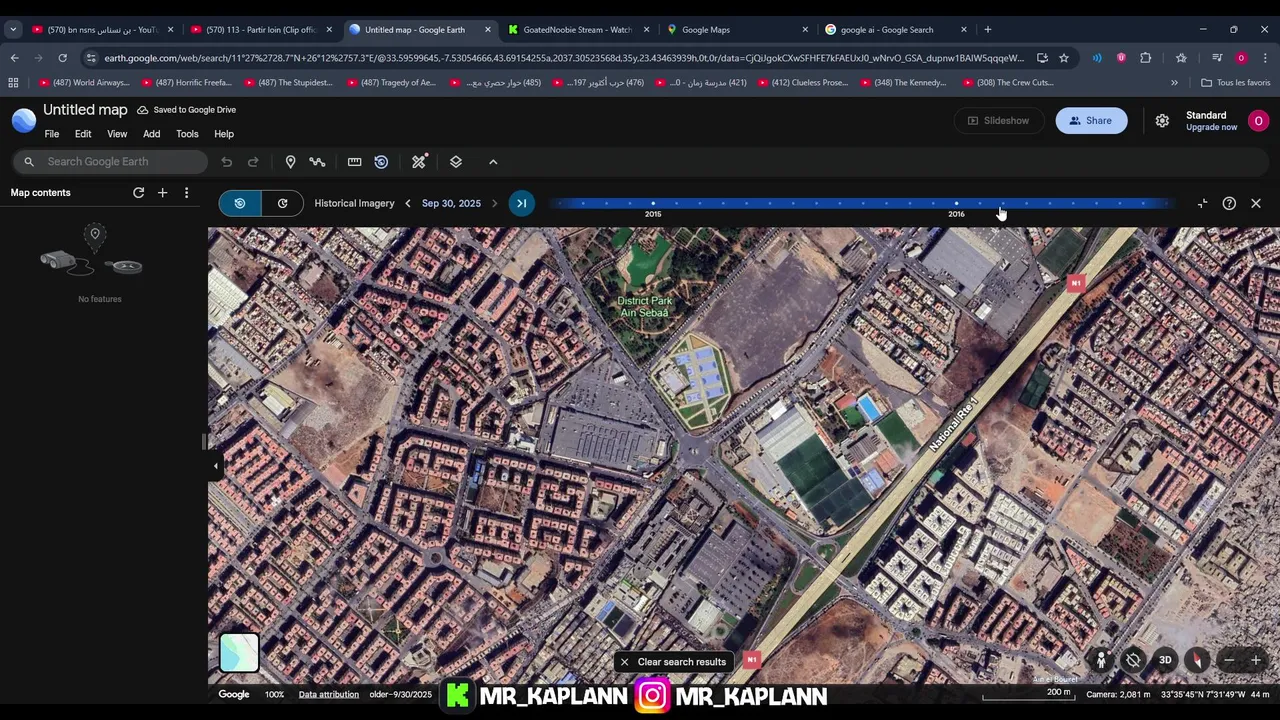The image size is (1280, 720).
Task: Select the 2016 marker on the timeline
Action: pos(956,204)
